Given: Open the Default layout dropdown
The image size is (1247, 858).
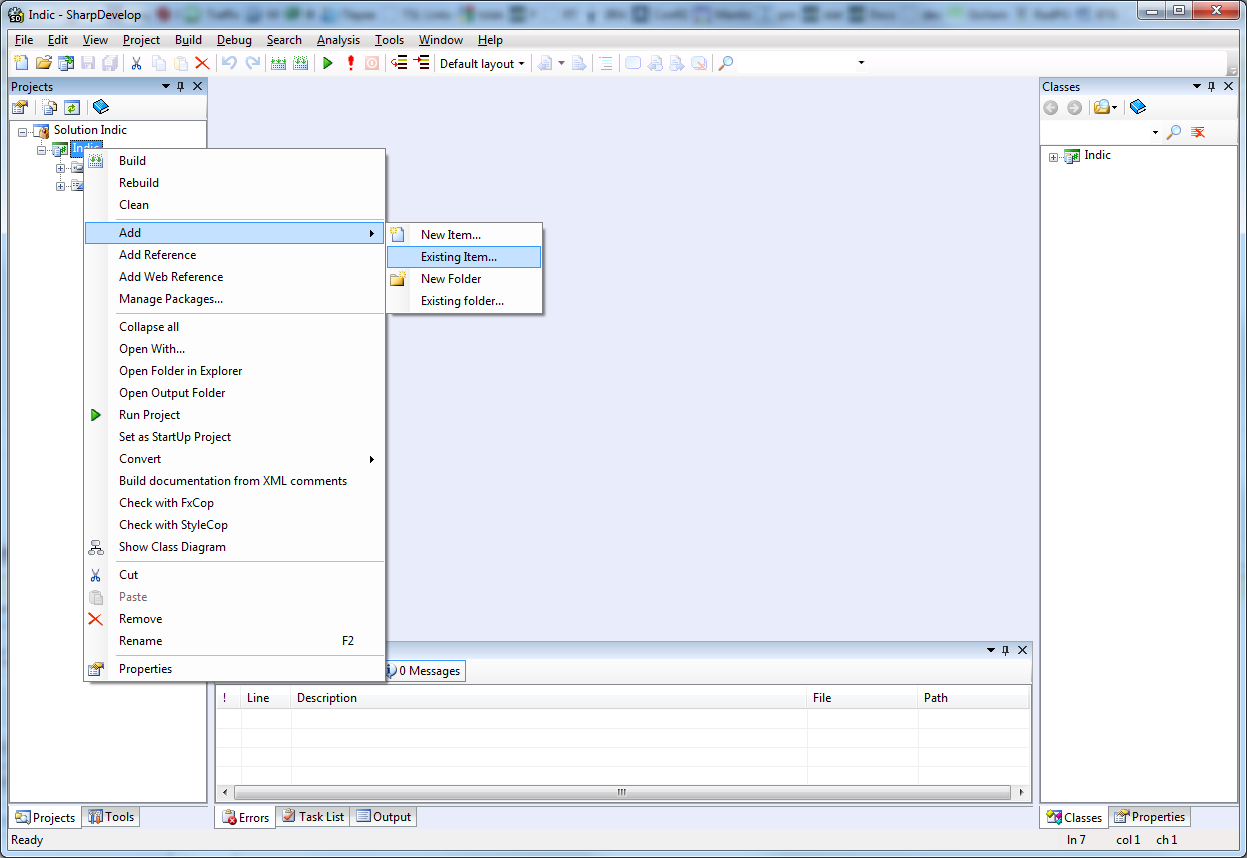Looking at the screenshot, I should (x=482, y=63).
